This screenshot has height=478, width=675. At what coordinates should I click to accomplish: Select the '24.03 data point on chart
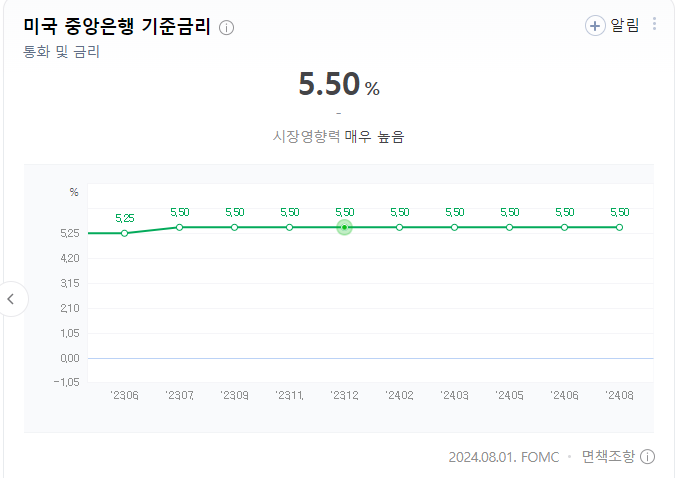coord(454,228)
